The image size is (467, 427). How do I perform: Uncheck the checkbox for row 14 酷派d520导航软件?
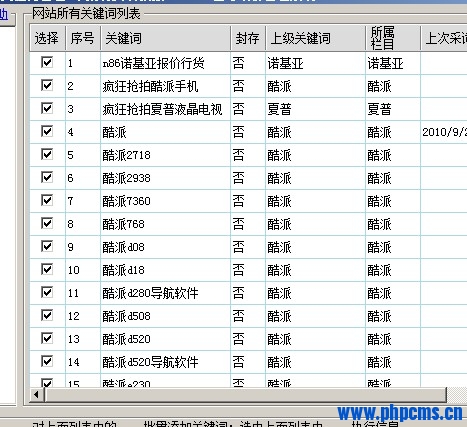point(47,361)
